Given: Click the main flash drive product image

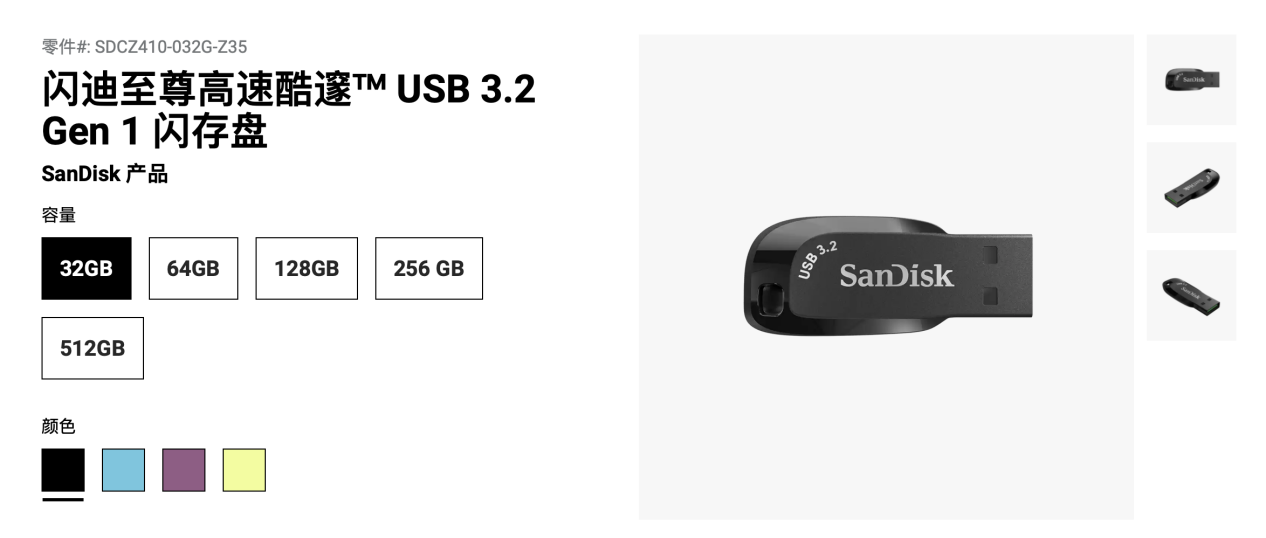Looking at the screenshot, I should [x=886, y=277].
